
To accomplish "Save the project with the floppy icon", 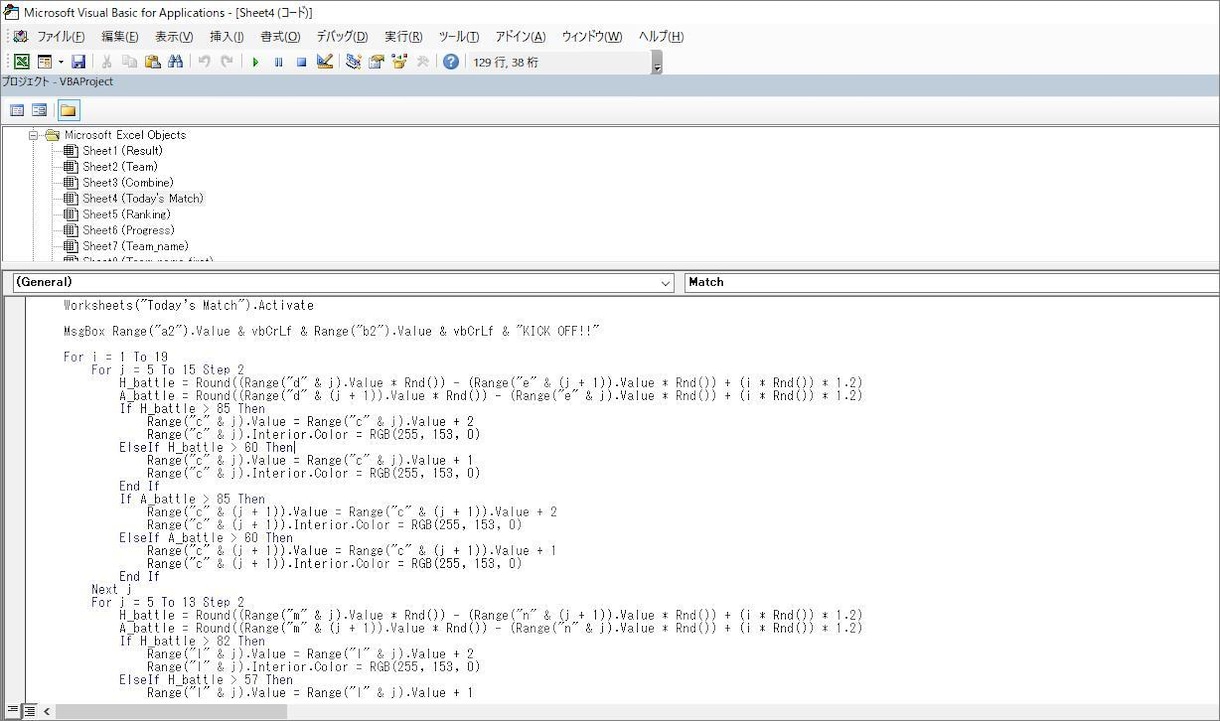I will [x=78, y=62].
